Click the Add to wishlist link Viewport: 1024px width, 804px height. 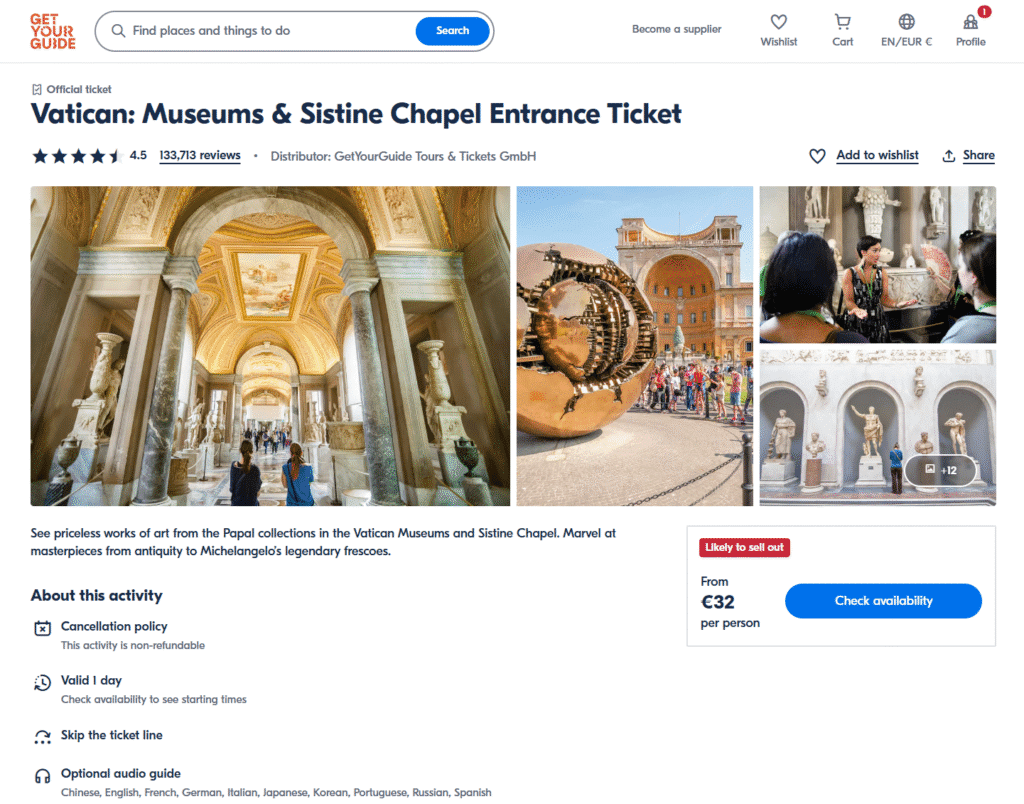(877, 155)
